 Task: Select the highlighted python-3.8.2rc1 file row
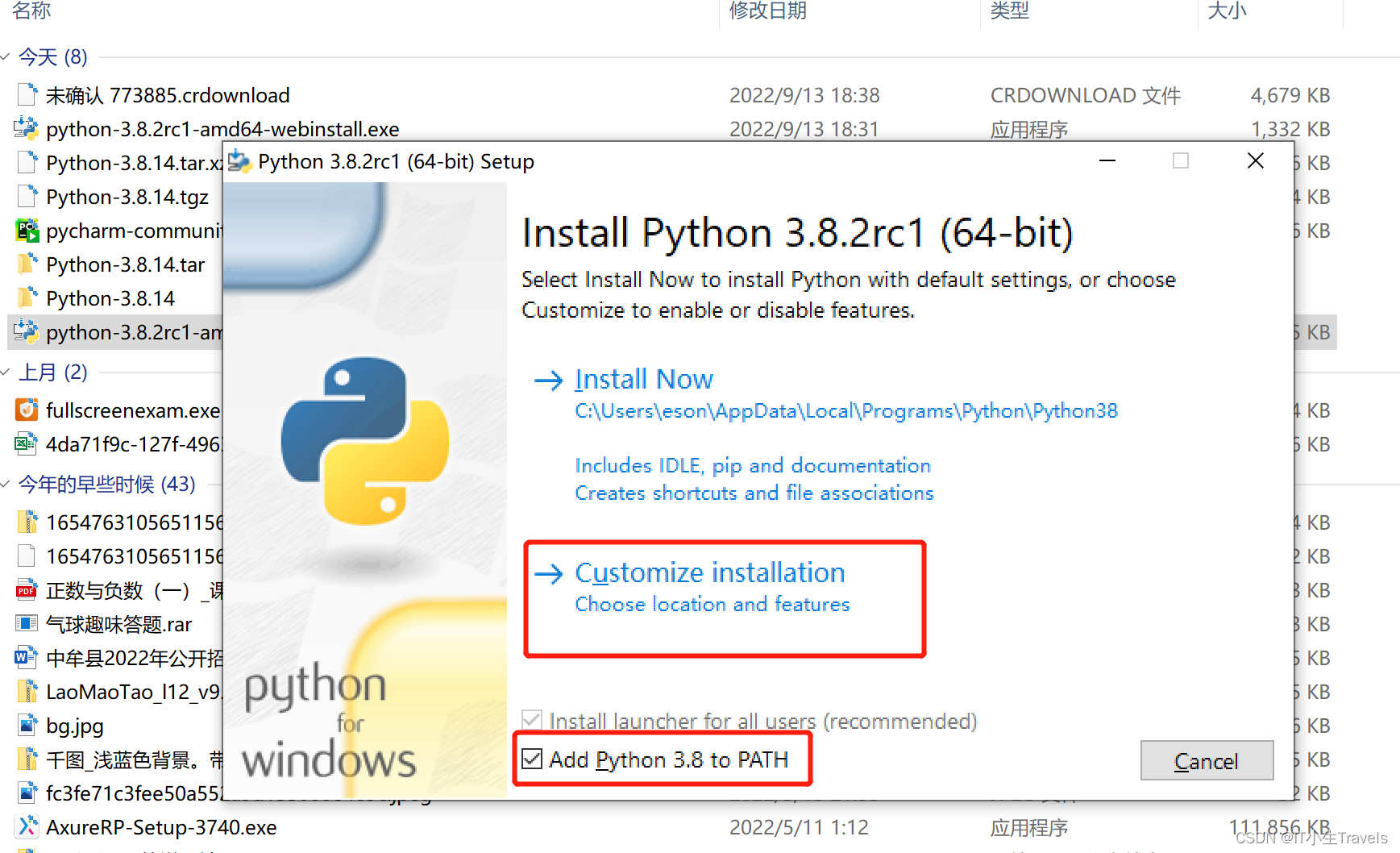coord(113,331)
